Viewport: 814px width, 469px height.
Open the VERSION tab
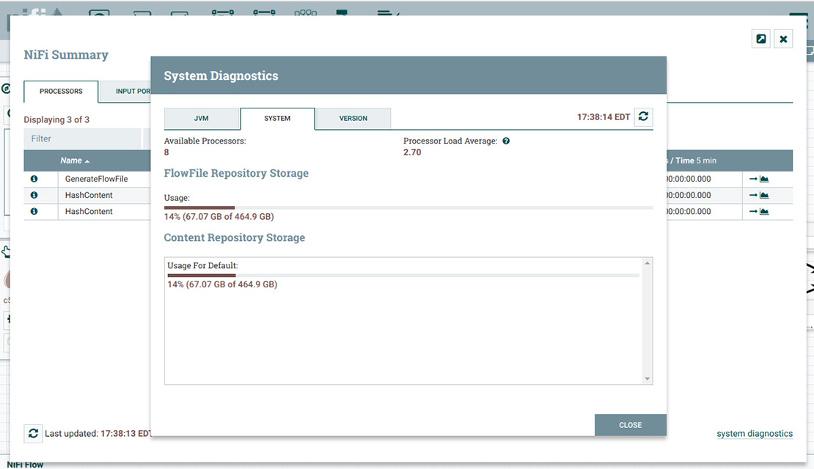tap(353, 118)
